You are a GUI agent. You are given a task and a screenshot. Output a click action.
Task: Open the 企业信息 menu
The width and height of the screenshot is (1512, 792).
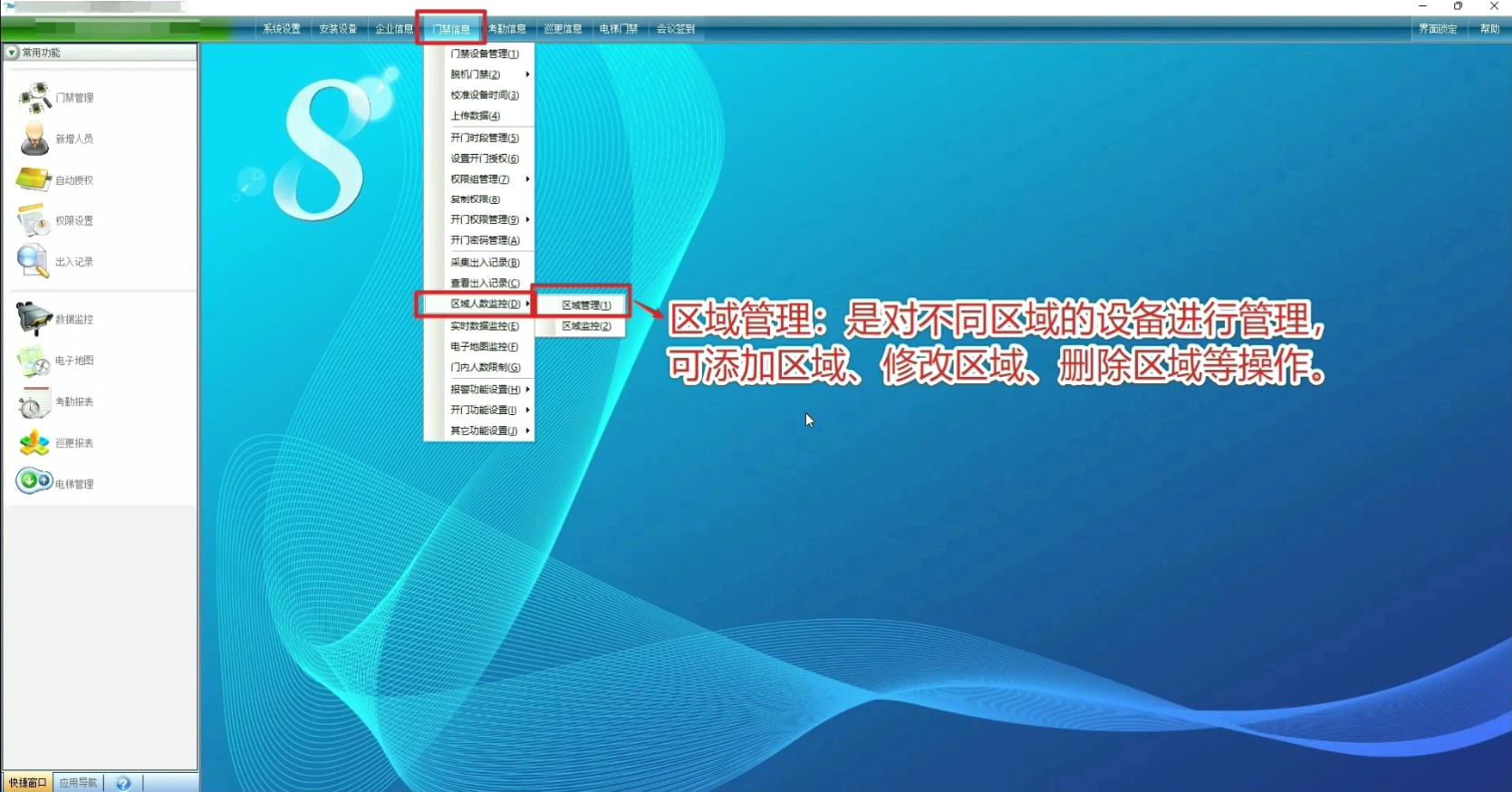[394, 29]
